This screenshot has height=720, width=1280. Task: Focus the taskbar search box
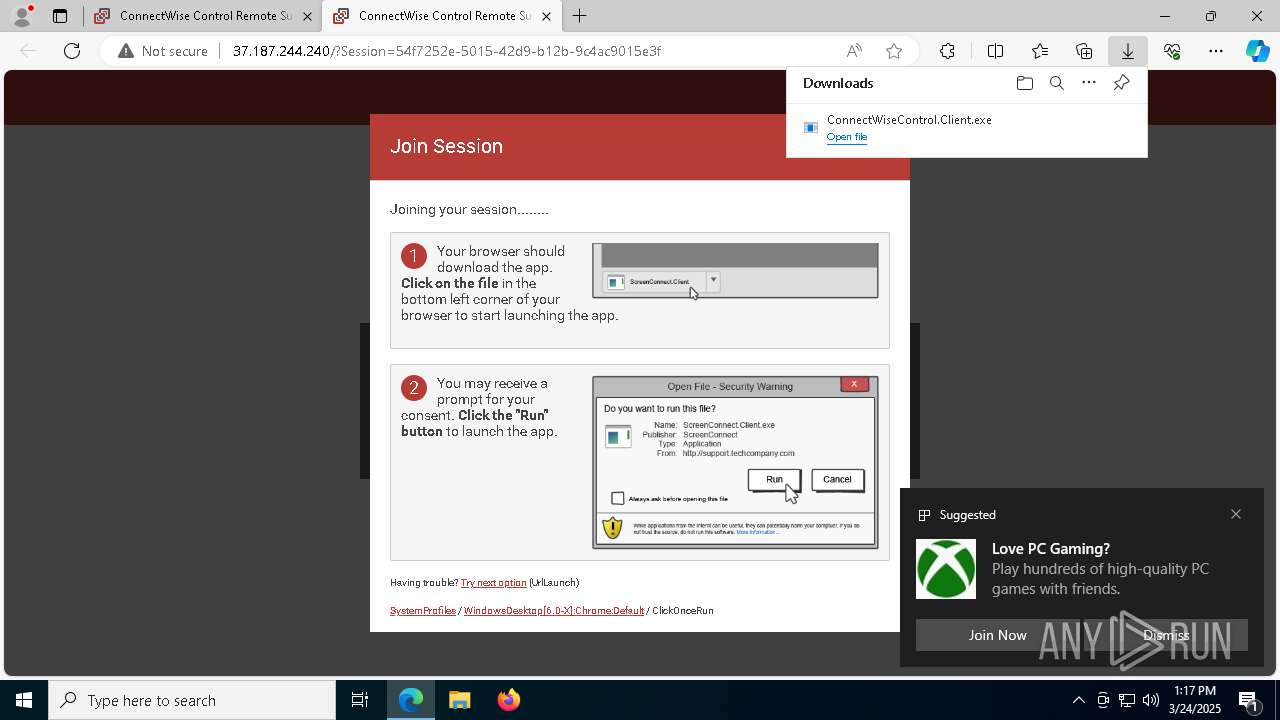pos(192,700)
